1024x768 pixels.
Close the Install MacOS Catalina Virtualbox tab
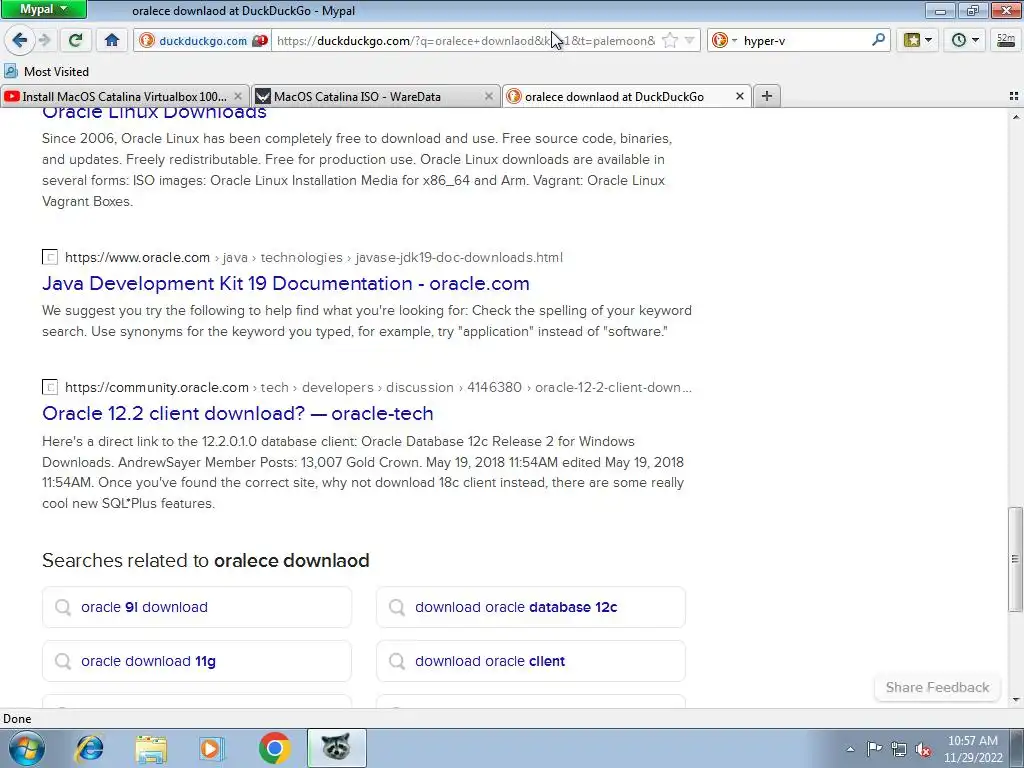pos(238,97)
